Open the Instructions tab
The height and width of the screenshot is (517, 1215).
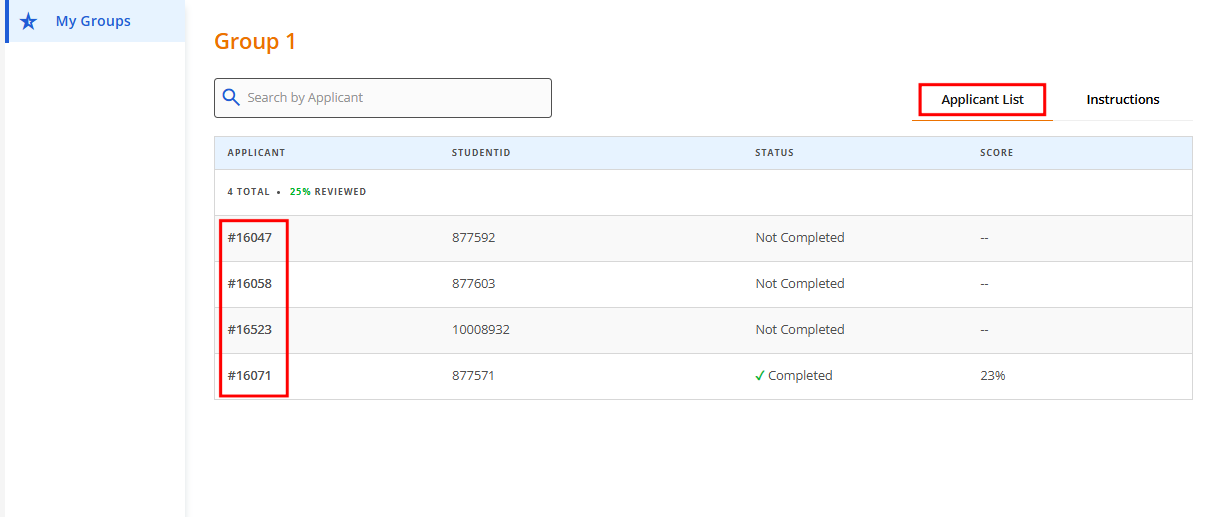1122,99
